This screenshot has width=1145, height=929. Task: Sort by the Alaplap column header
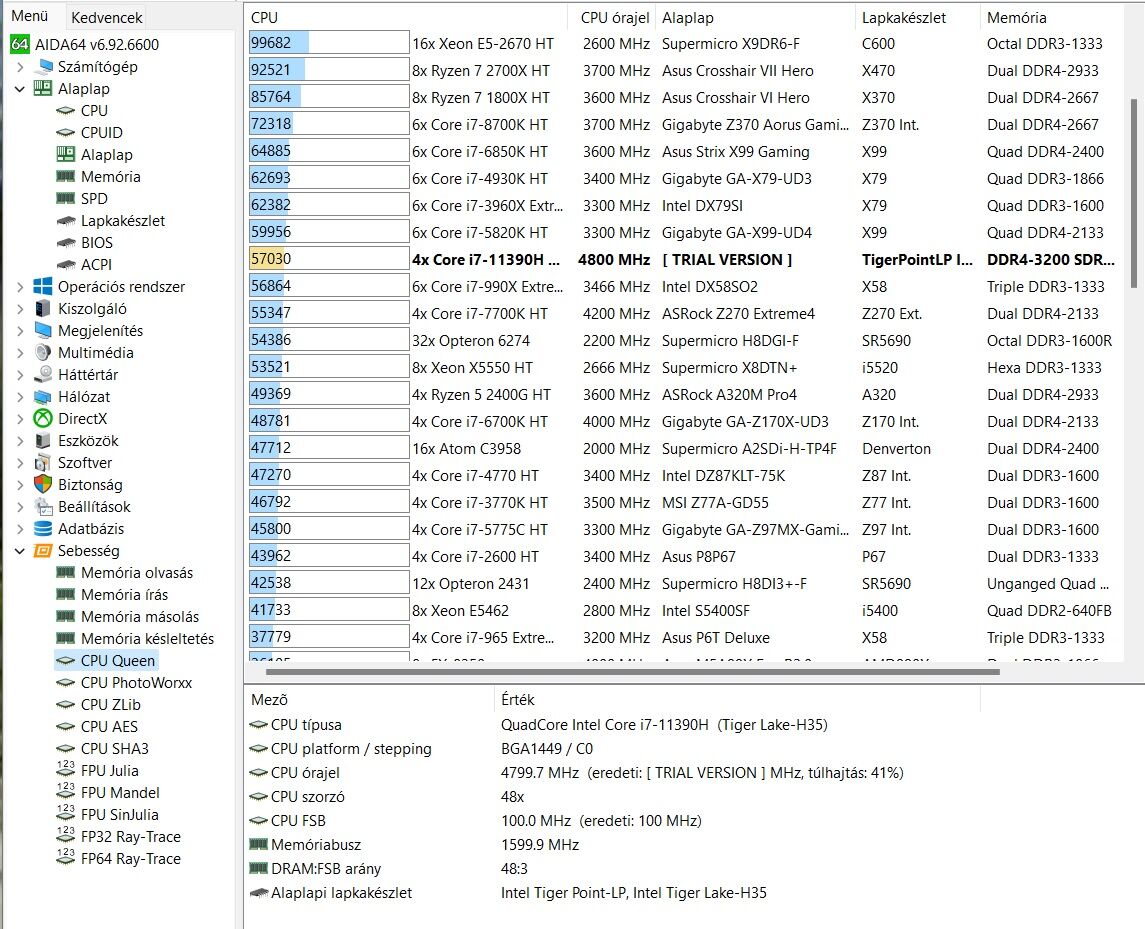755,18
